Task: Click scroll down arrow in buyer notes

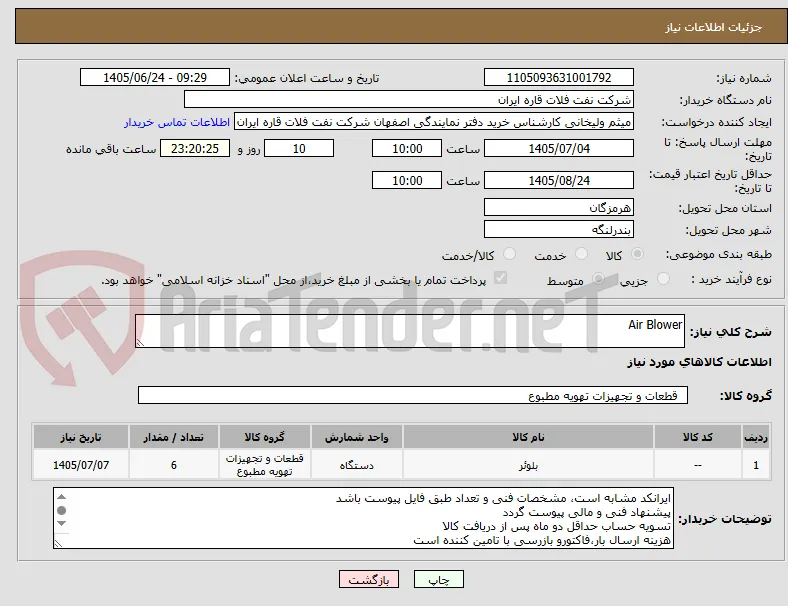Action: point(61,524)
